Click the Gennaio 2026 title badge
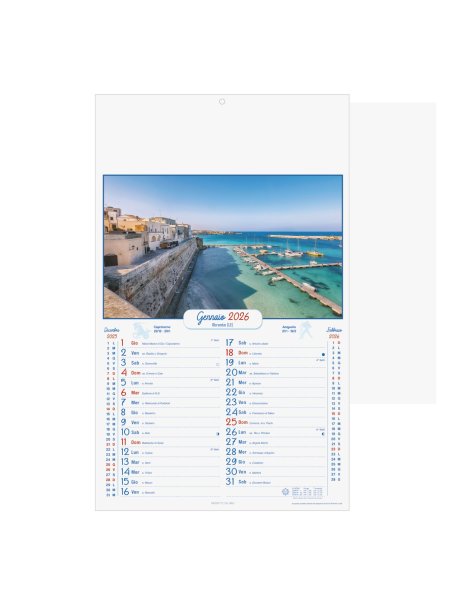This screenshot has height=600, width=450. click(x=223, y=319)
